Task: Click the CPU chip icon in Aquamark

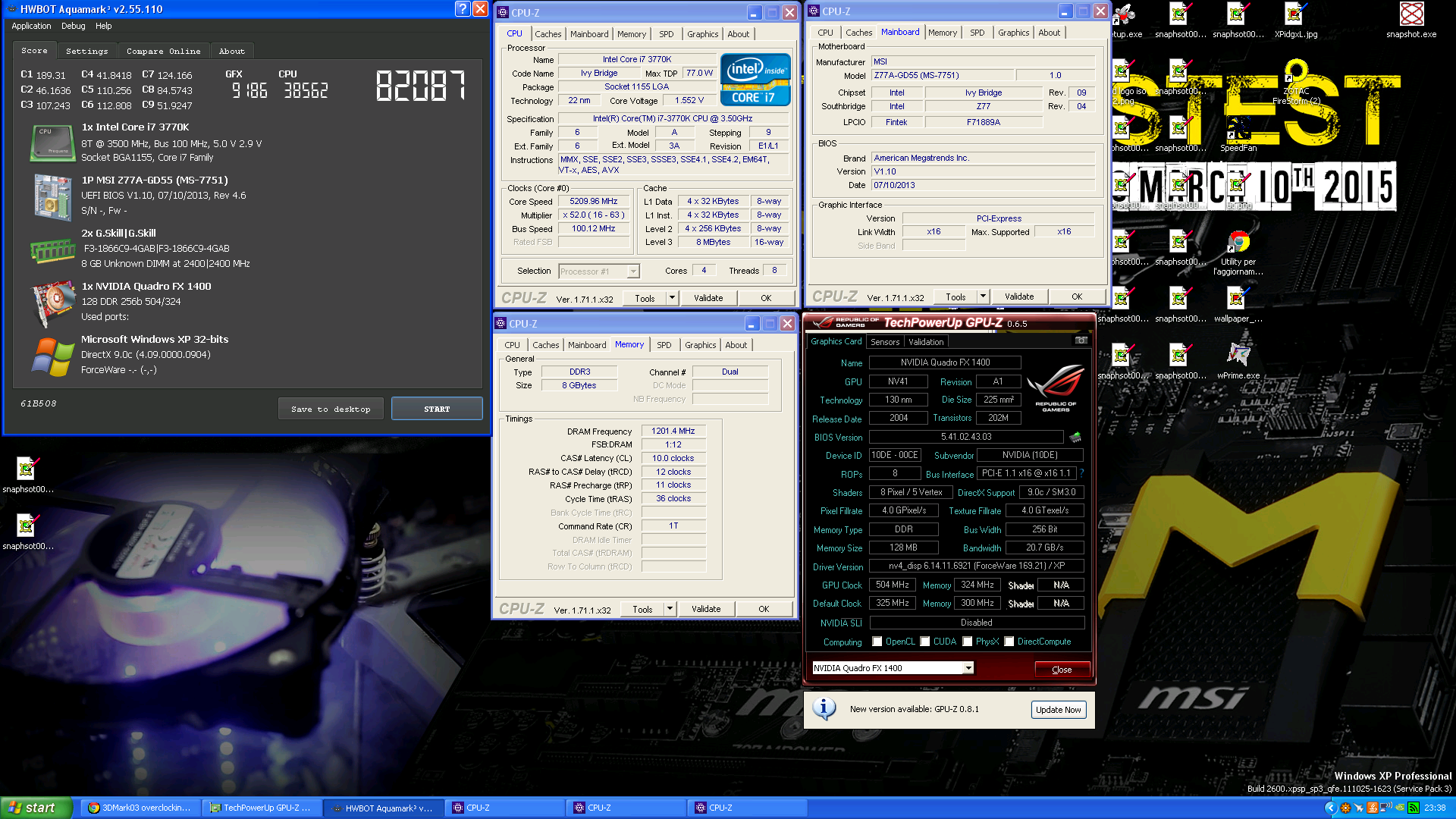Action: pyautogui.click(x=52, y=143)
